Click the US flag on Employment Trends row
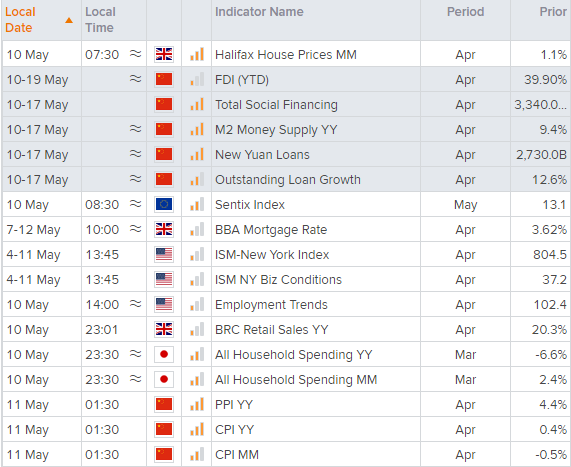 click(x=164, y=305)
